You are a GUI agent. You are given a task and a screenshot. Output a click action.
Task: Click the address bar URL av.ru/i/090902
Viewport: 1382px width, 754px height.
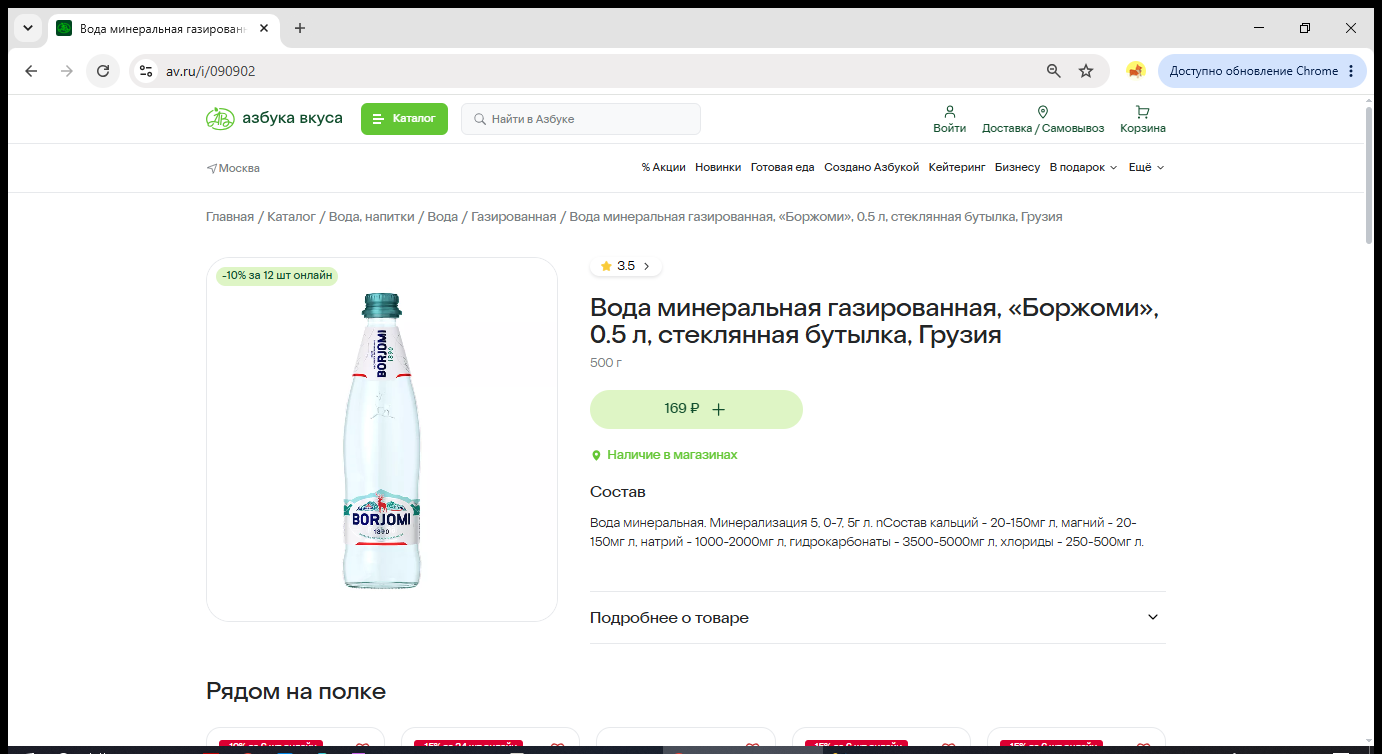coord(210,71)
